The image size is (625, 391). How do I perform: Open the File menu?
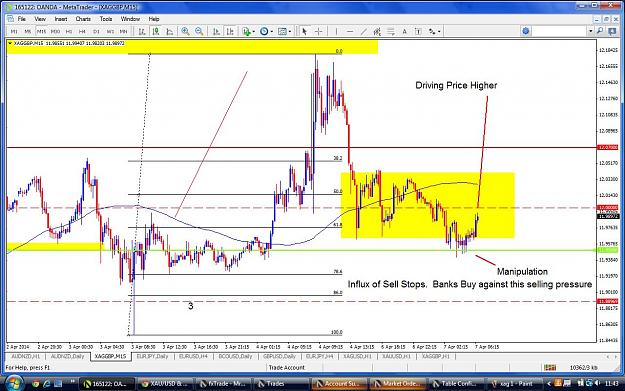(22, 19)
